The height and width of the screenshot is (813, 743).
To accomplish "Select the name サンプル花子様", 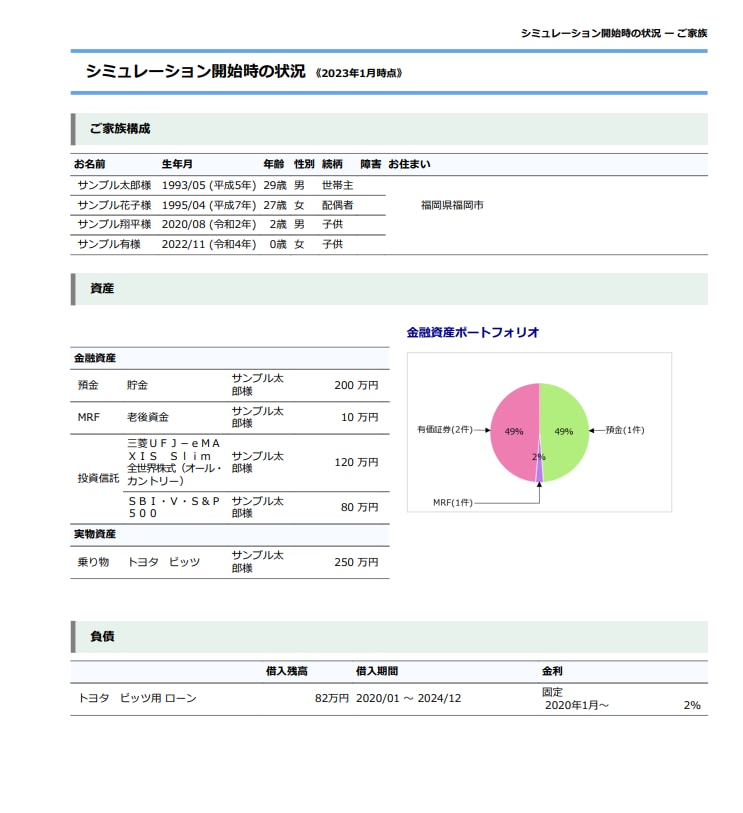I will (114, 205).
